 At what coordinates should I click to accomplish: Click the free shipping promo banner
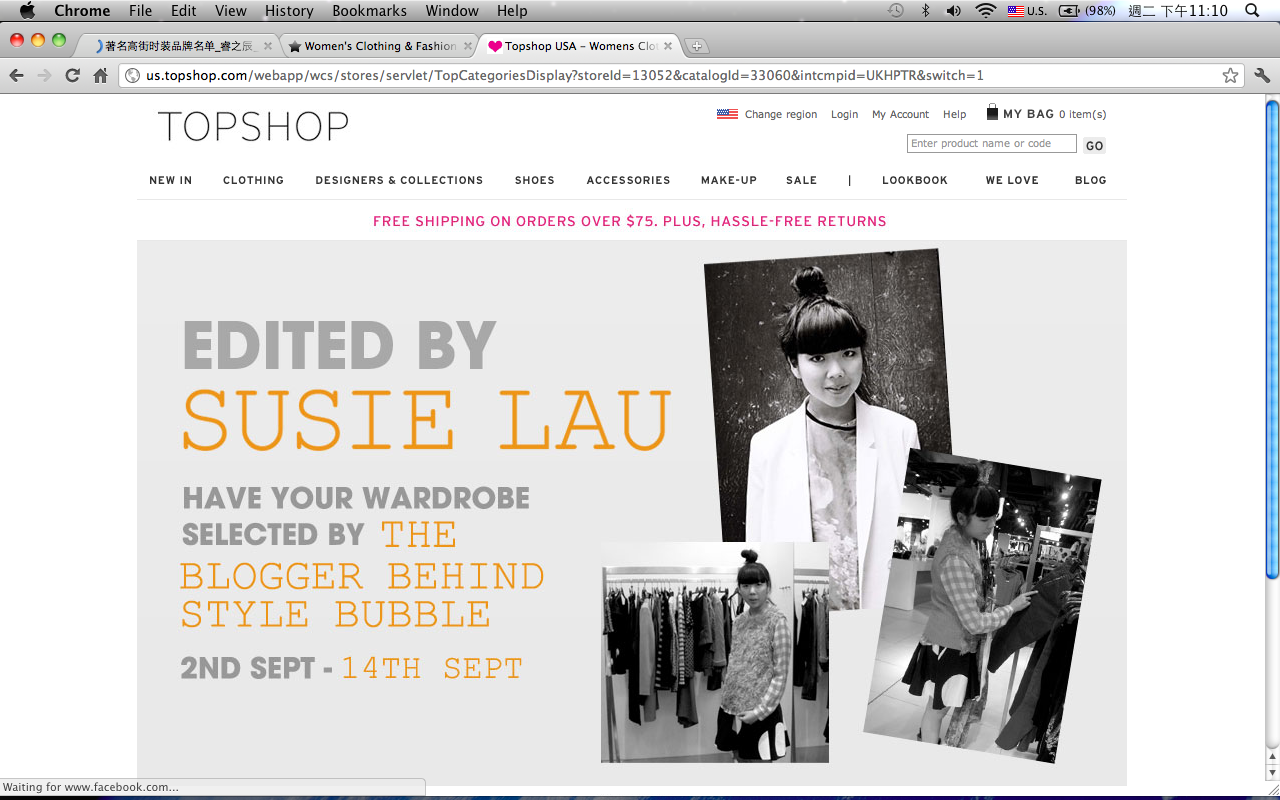click(x=630, y=221)
